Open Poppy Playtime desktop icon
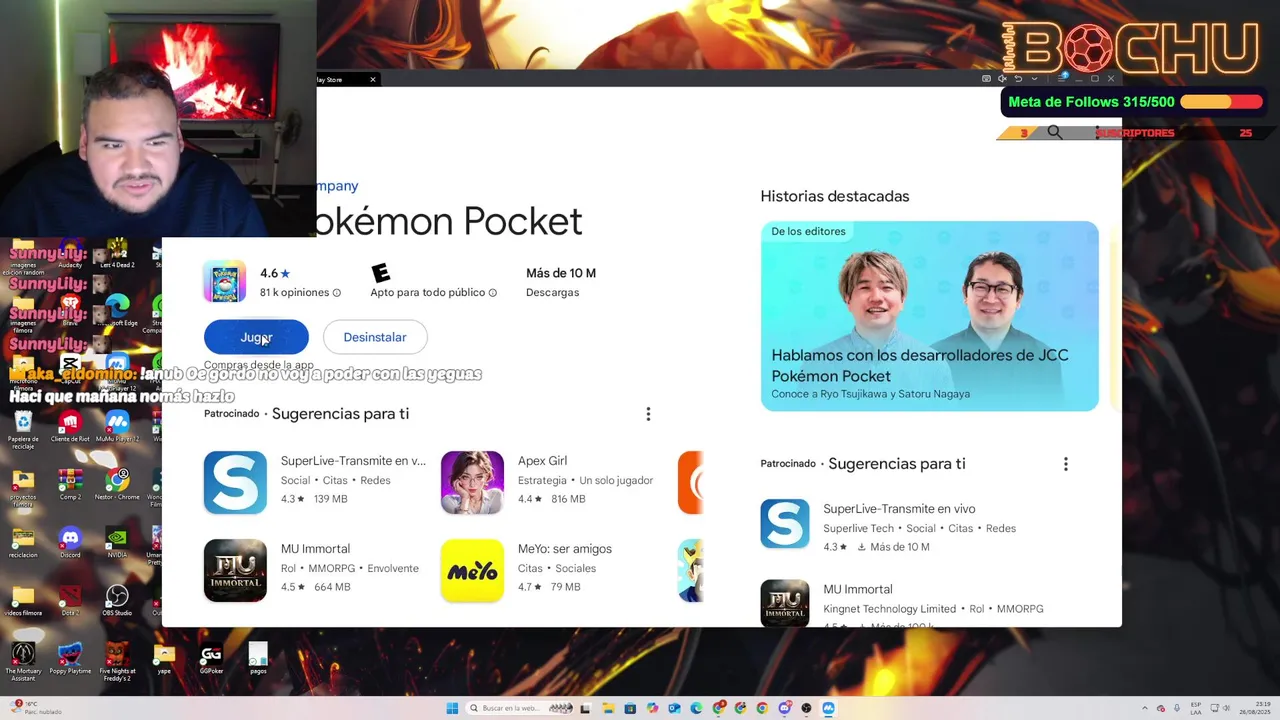The height and width of the screenshot is (720, 1280). (70, 658)
